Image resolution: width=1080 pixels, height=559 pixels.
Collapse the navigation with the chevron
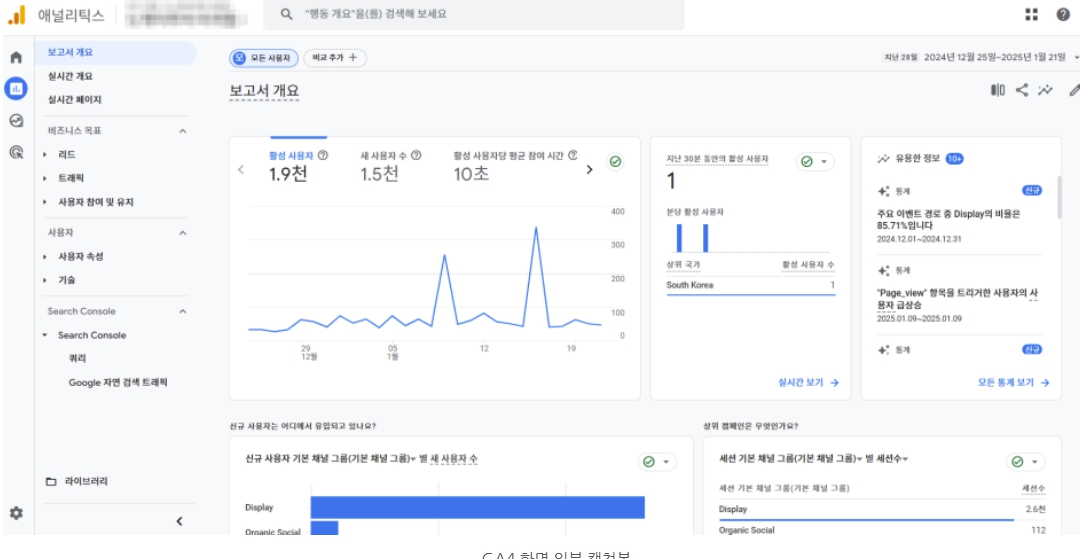point(179,521)
